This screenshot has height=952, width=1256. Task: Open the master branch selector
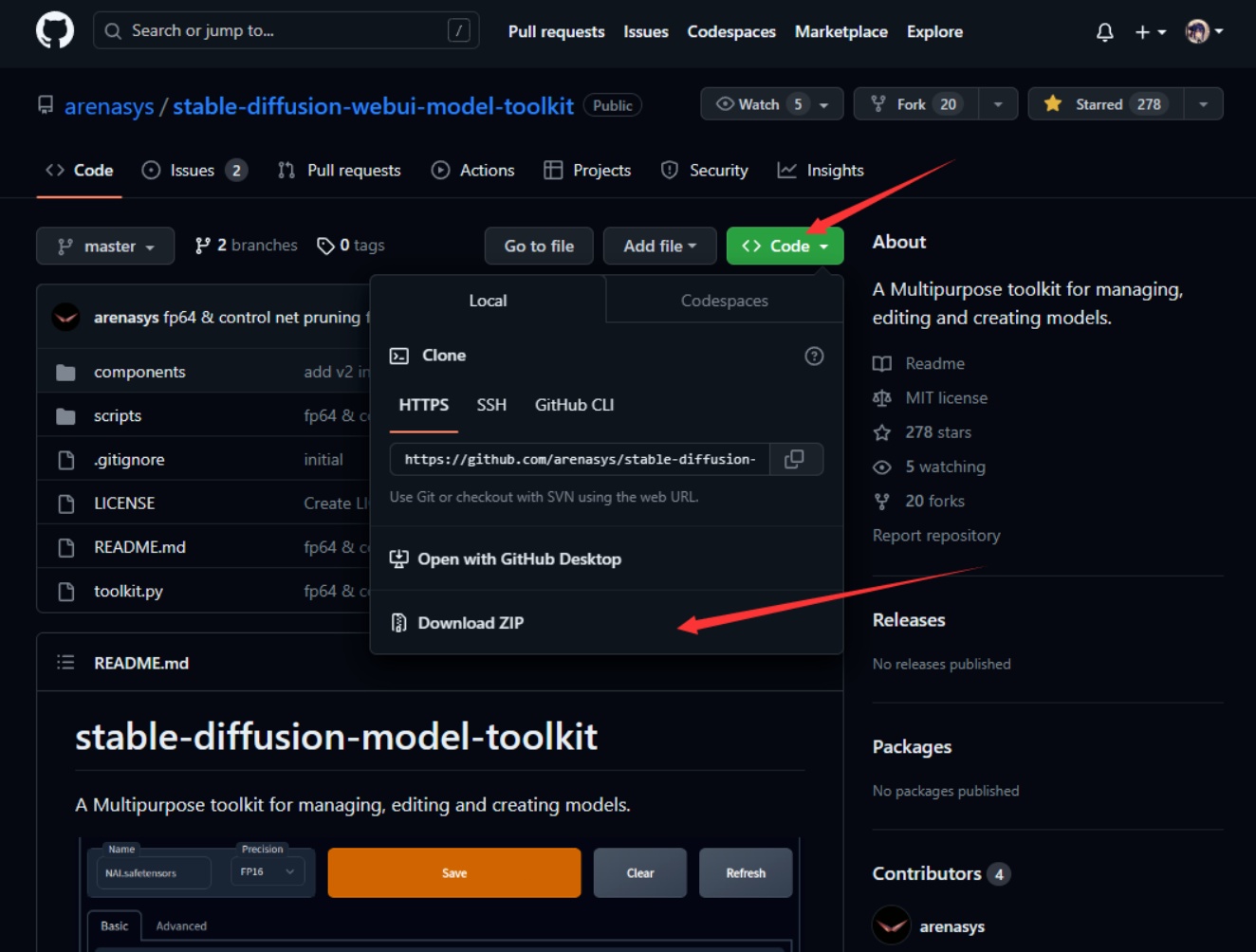pyautogui.click(x=105, y=246)
